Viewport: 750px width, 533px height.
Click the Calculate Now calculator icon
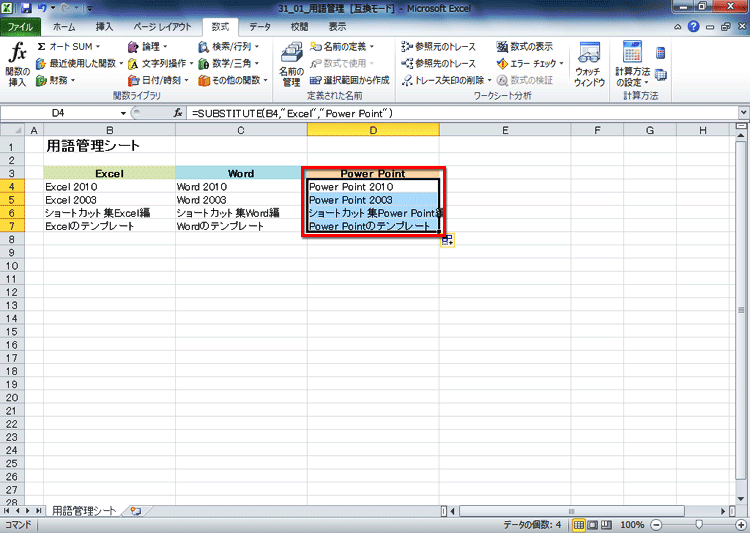click(661, 53)
